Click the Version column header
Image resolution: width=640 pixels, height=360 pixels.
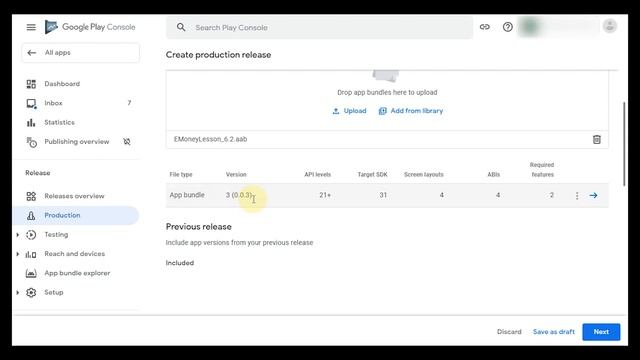[x=236, y=174]
